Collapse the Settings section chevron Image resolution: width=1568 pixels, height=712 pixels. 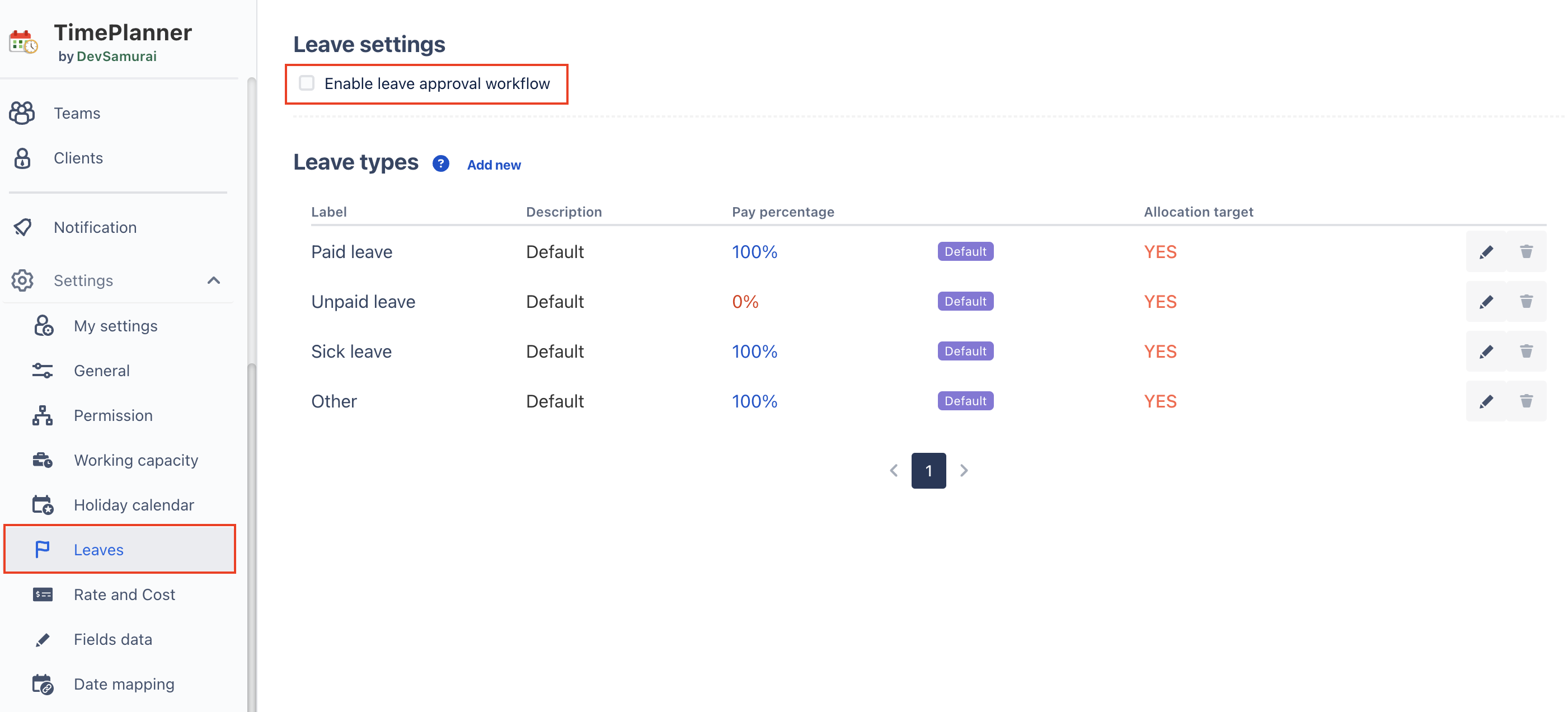click(214, 280)
